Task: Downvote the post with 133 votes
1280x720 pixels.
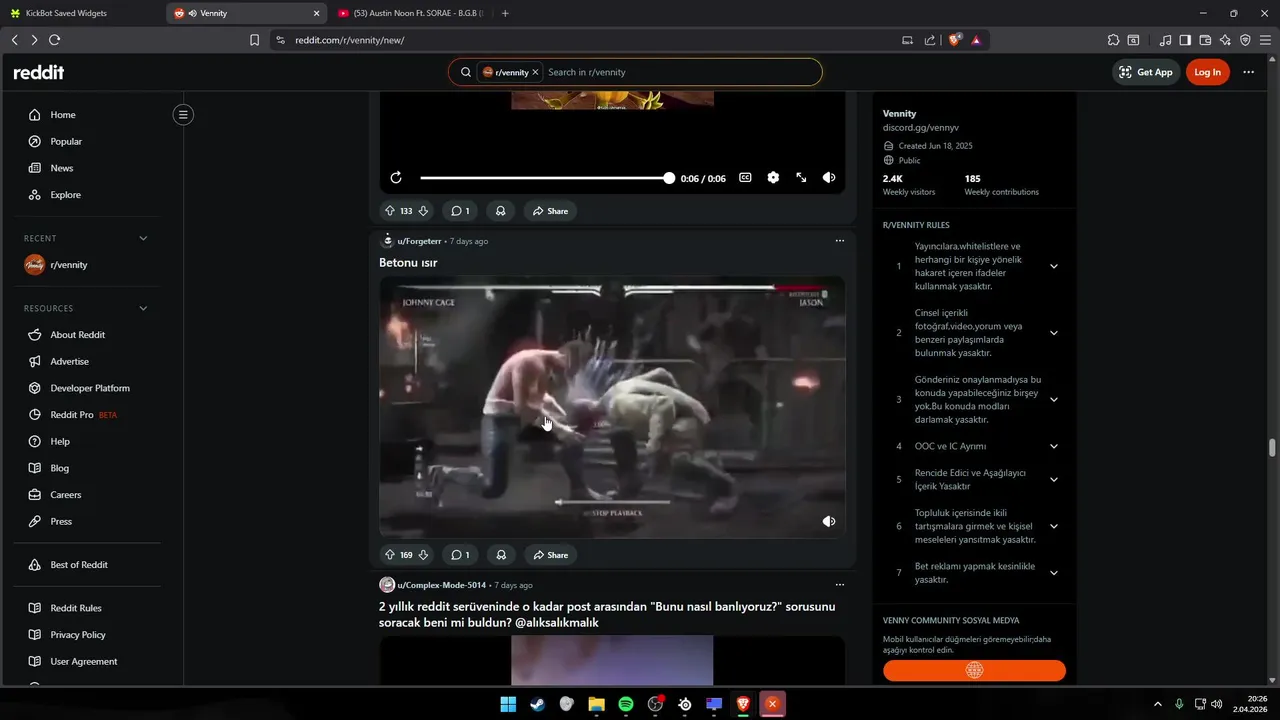Action: click(423, 211)
